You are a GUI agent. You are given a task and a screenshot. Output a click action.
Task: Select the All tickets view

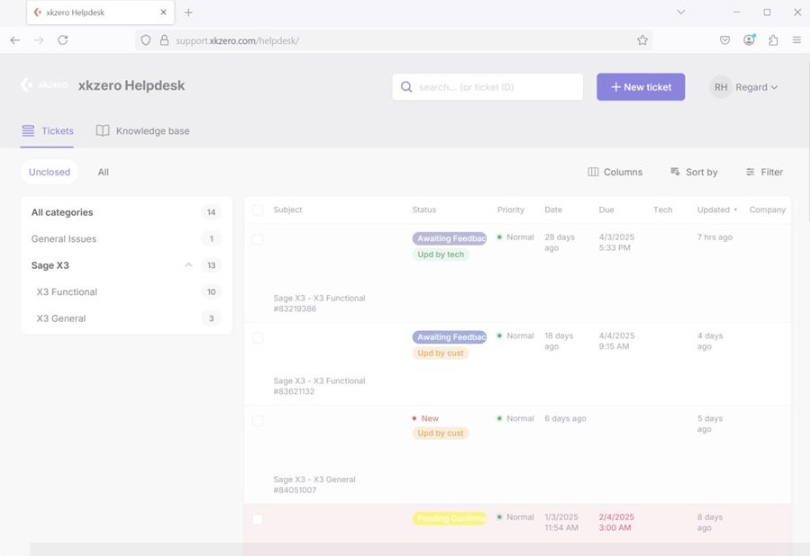(103, 172)
